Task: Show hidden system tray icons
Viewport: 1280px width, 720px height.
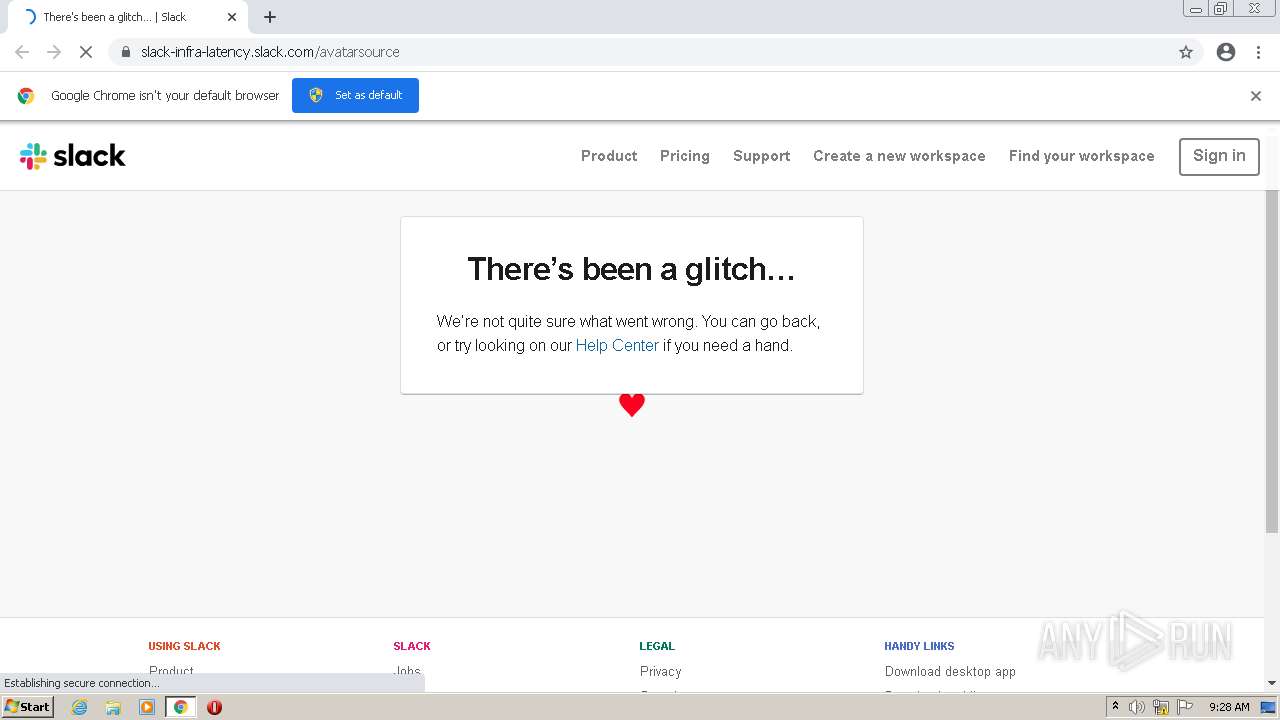Action: pyautogui.click(x=1115, y=707)
